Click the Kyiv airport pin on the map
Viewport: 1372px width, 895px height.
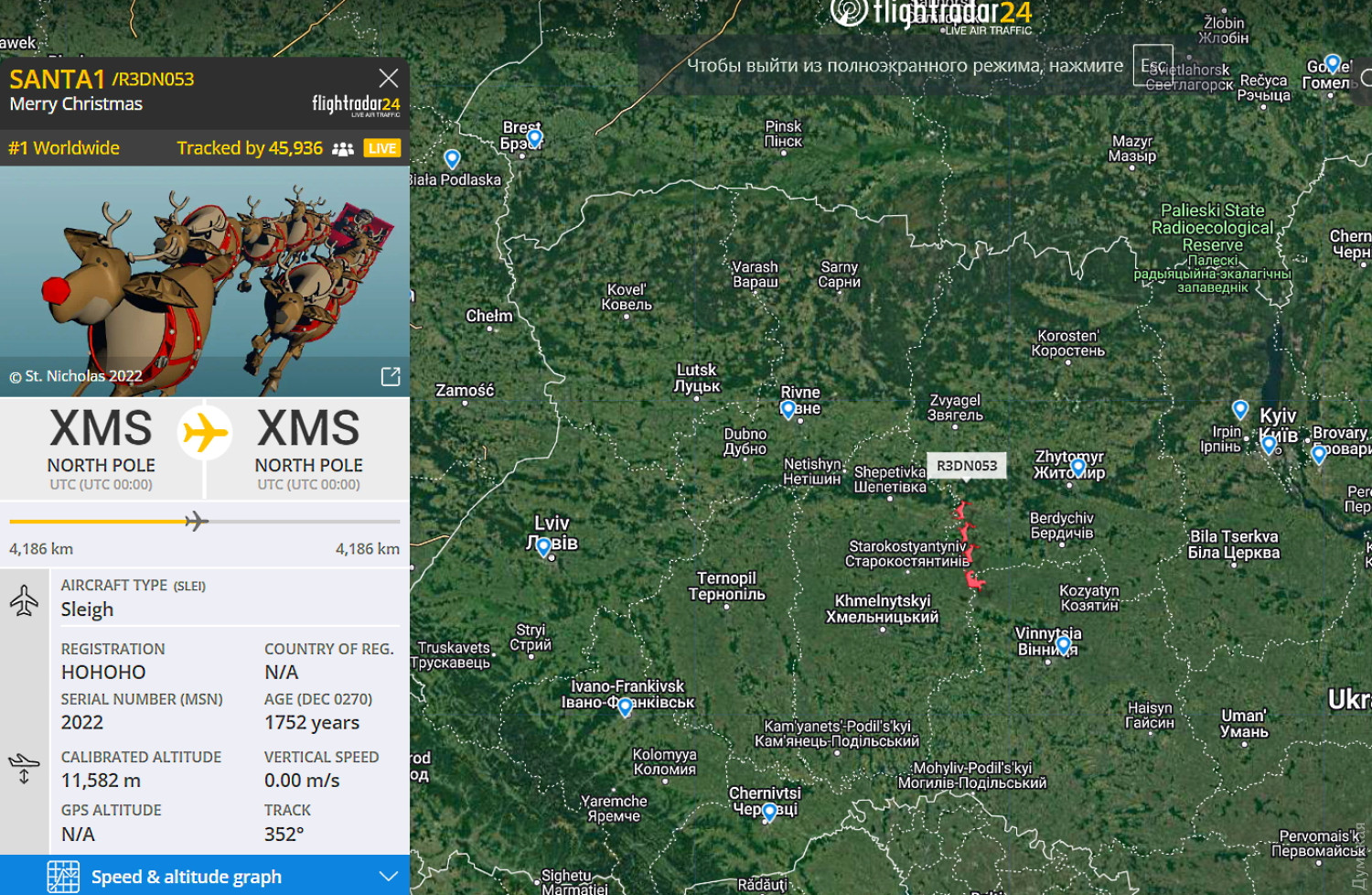coord(1269,445)
